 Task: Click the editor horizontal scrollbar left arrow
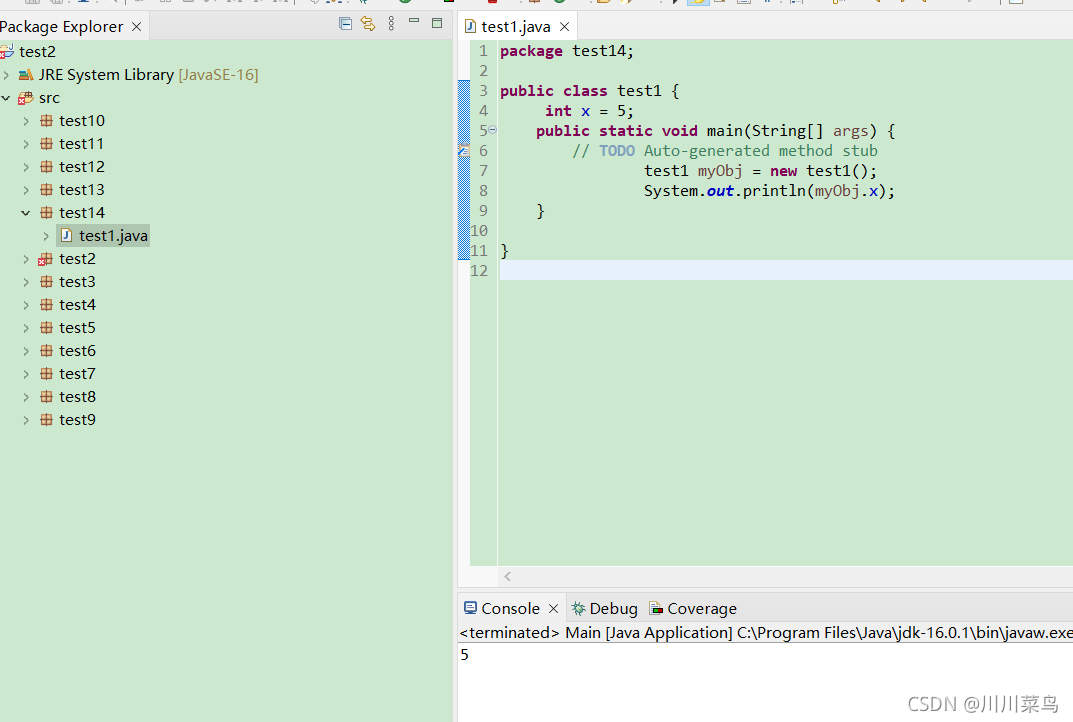click(508, 577)
